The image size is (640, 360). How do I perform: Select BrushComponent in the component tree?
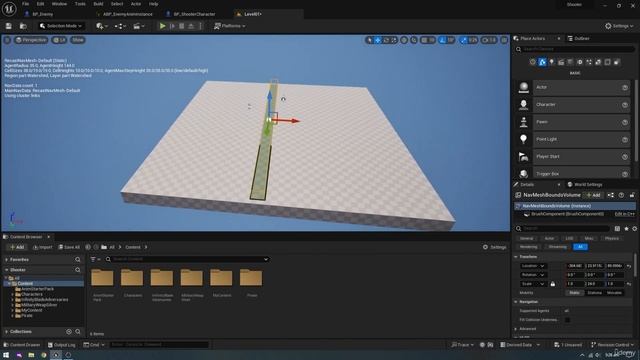pyautogui.click(x=567, y=214)
